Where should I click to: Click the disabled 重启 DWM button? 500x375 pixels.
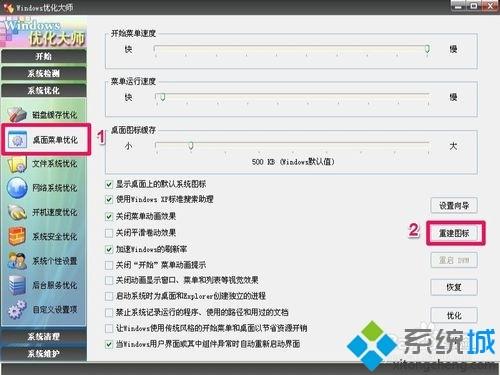tap(454, 260)
